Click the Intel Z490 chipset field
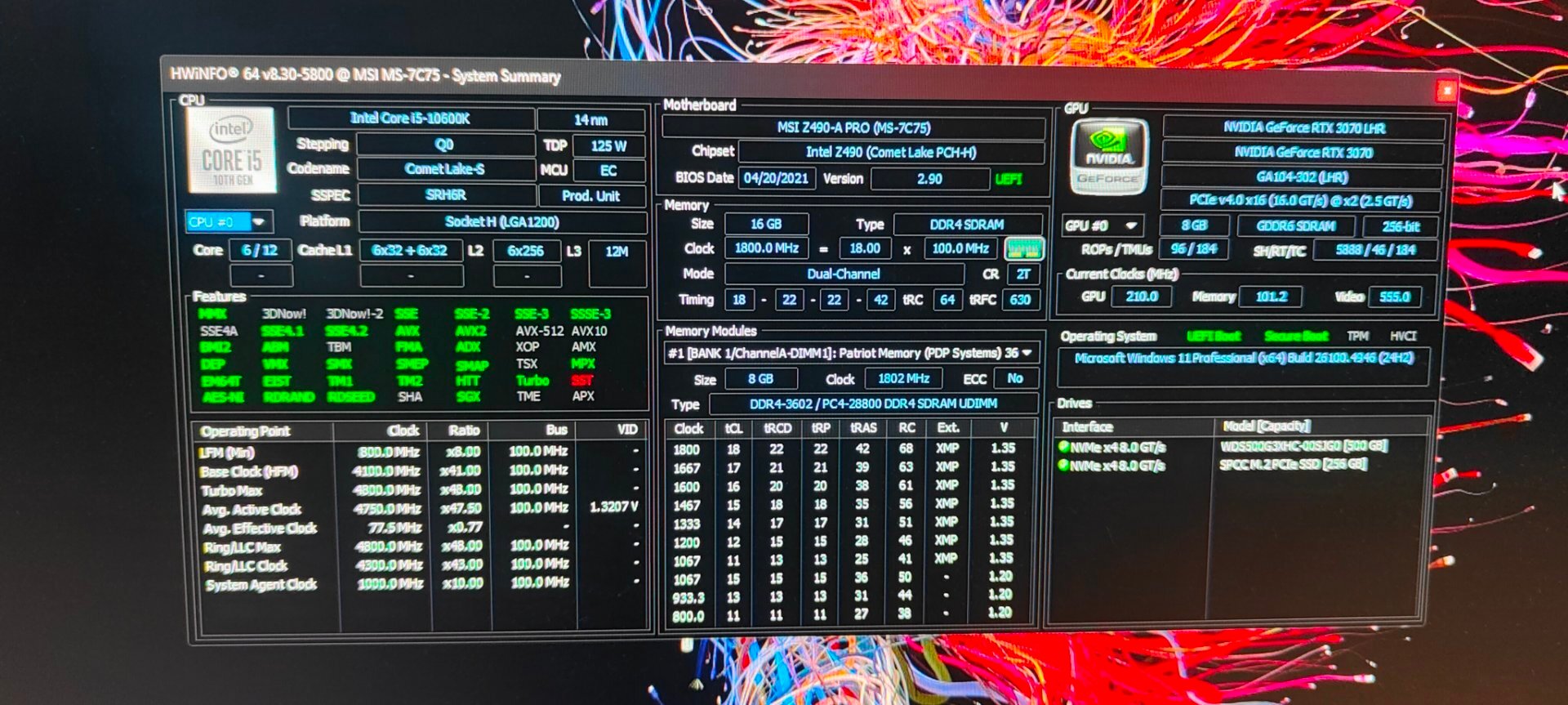This screenshot has height=705, width=1568. tap(891, 152)
